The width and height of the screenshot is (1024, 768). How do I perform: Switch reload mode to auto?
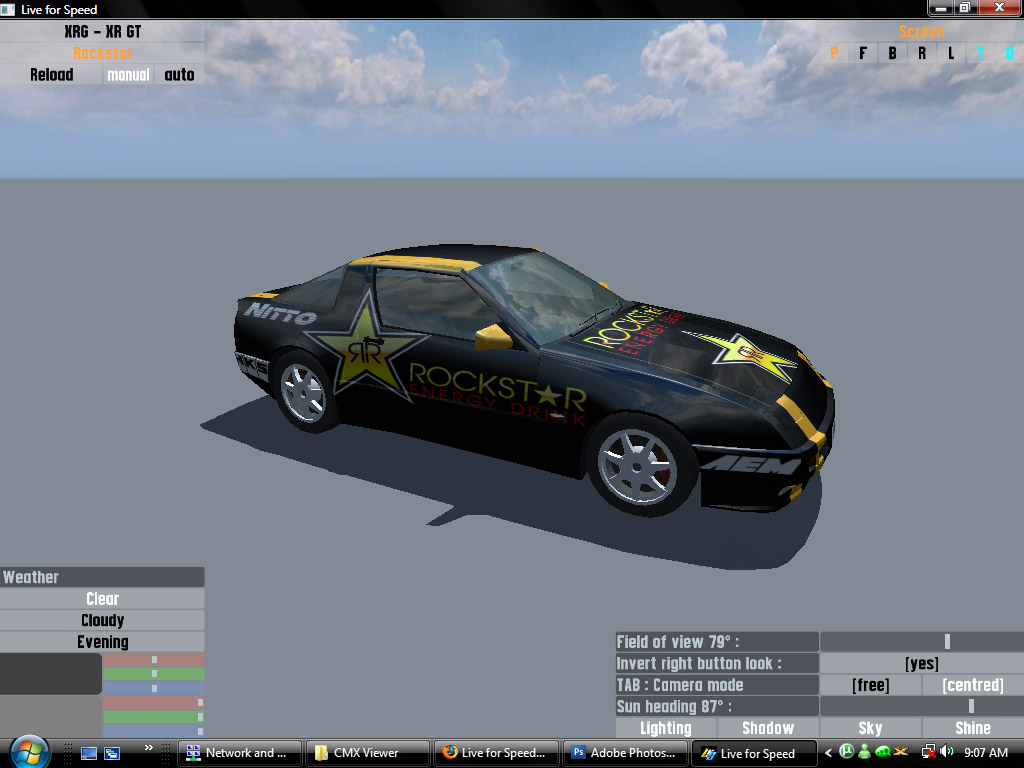(180, 74)
